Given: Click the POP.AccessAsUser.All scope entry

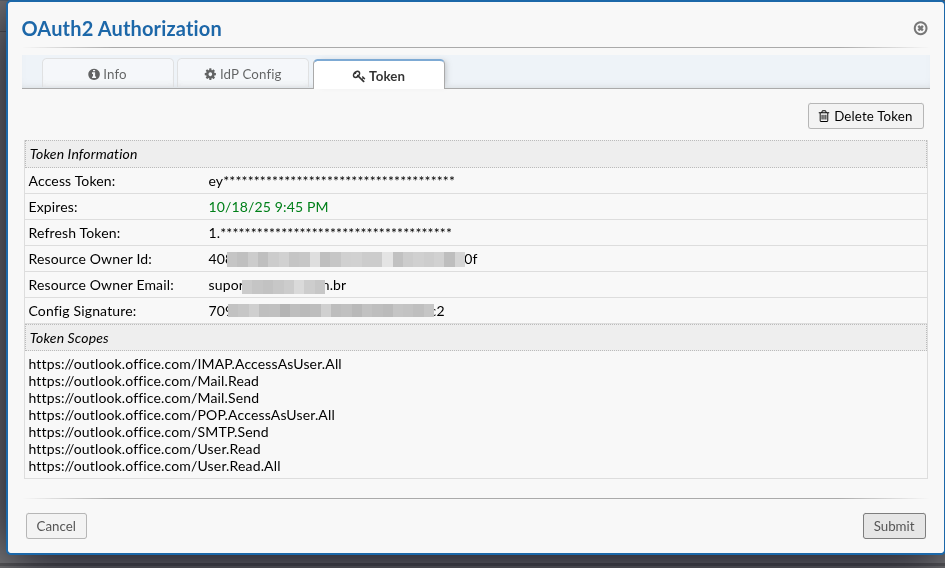Looking at the screenshot, I should point(181,415).
